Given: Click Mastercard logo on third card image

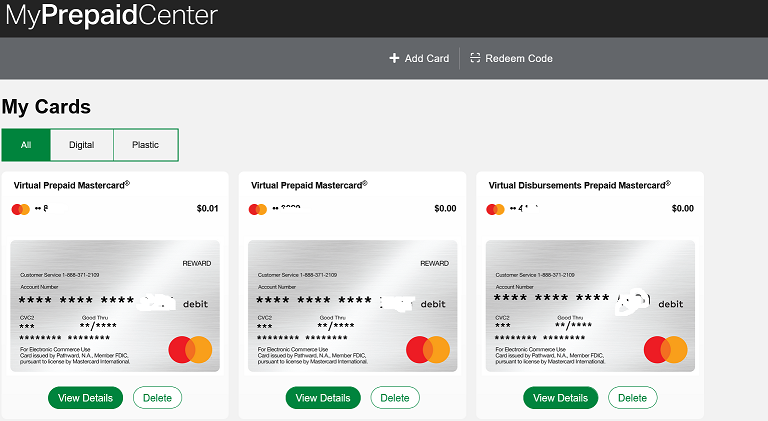Looking at the screenshot, I should [x=665, y=350].
